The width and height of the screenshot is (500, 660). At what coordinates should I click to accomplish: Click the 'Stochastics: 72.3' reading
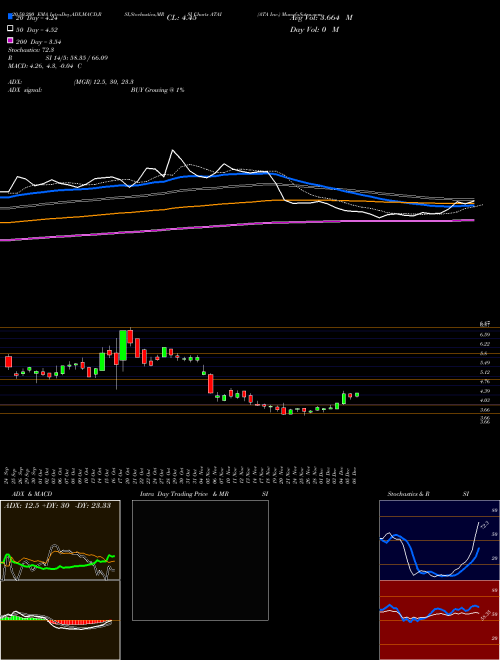click(29, 50)
